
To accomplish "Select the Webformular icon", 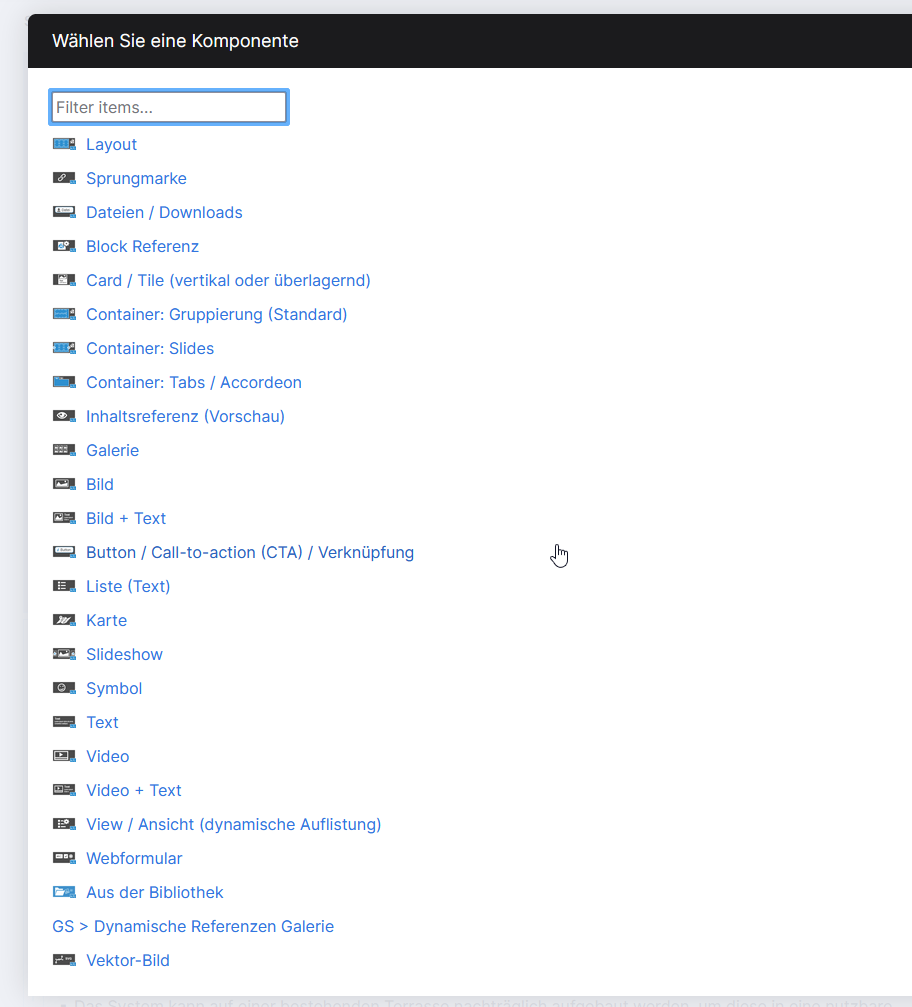I will tap(64, 857).
